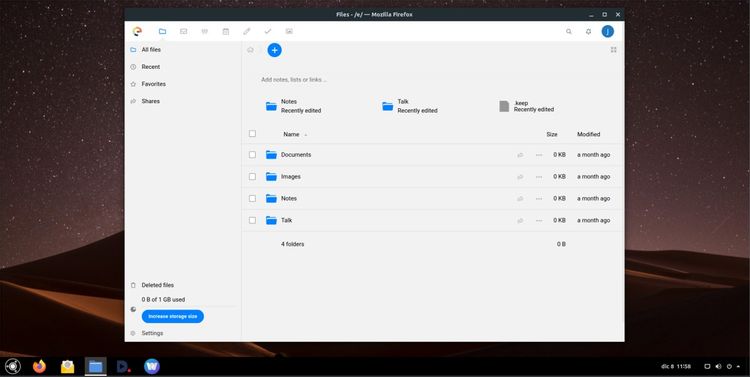Screen dimensions: 750x377
Task: Open the three-dots menu for Images
Action: pos(539,177)
